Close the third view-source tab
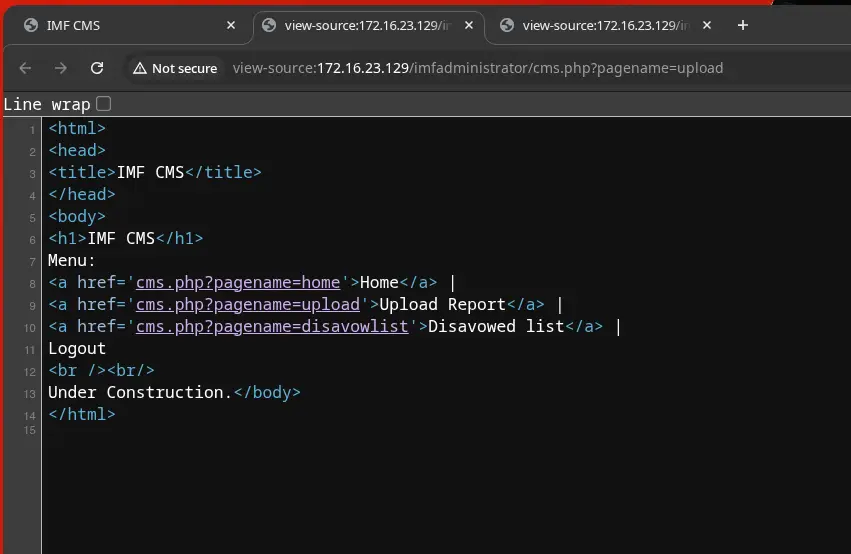This screenshot has width=851, height=554. click(708, 25)
